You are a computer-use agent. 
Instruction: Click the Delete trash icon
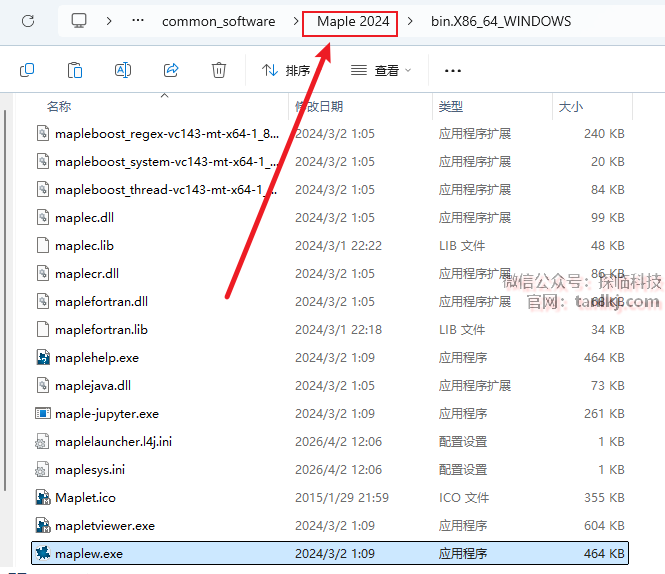(219, 70)
